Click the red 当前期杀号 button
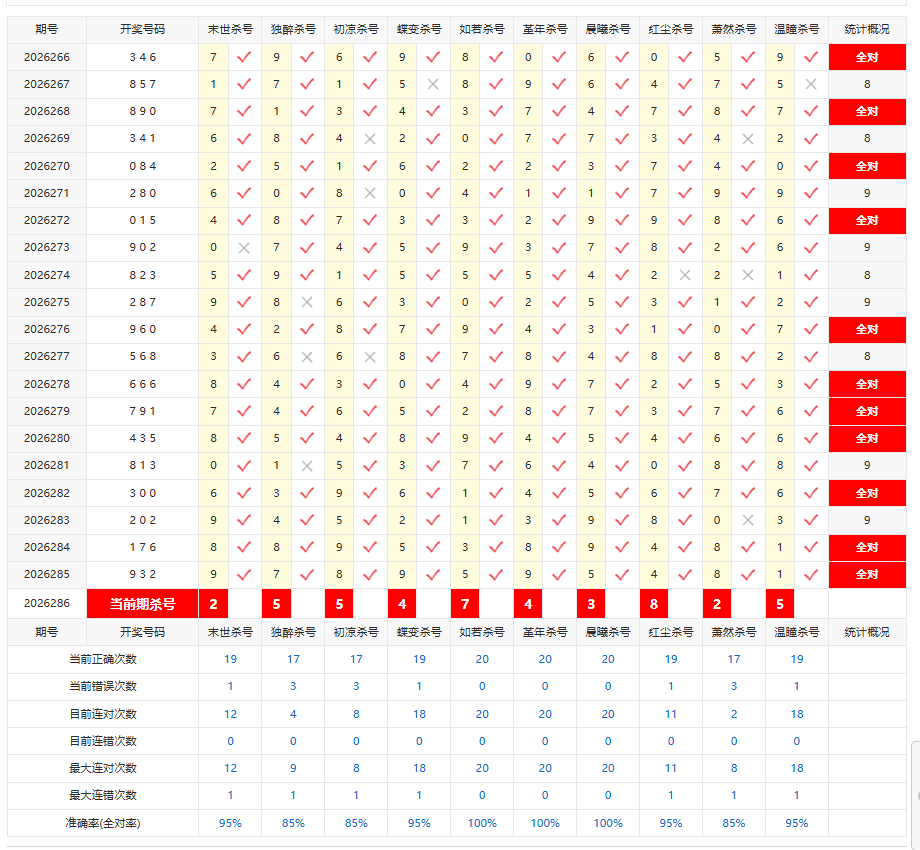 coord(143,604)
